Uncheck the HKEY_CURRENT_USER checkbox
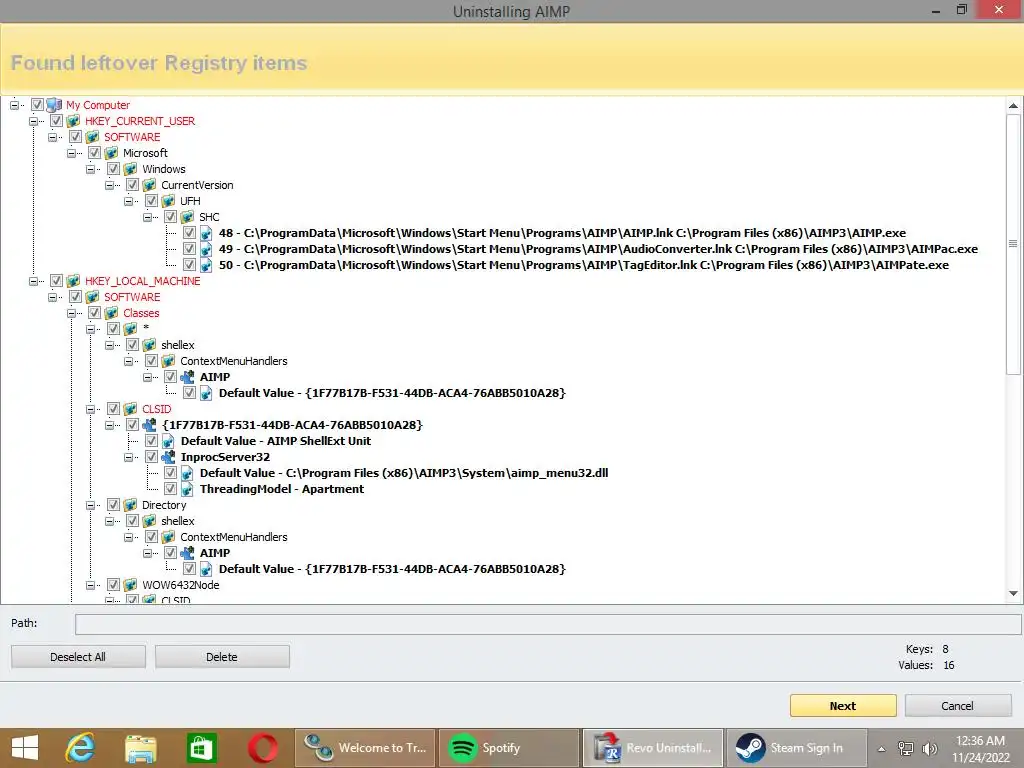 [x=56, y=121]
